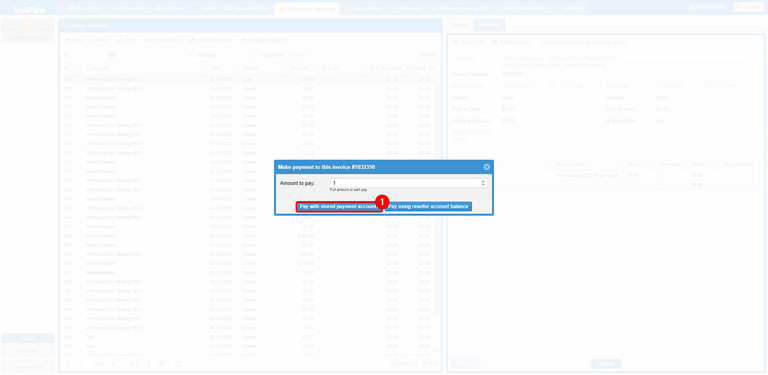The width and height of the screenshot is (768, 375).
Task: Click the Edit toolbar button
Action: click(x=126, y=40)
